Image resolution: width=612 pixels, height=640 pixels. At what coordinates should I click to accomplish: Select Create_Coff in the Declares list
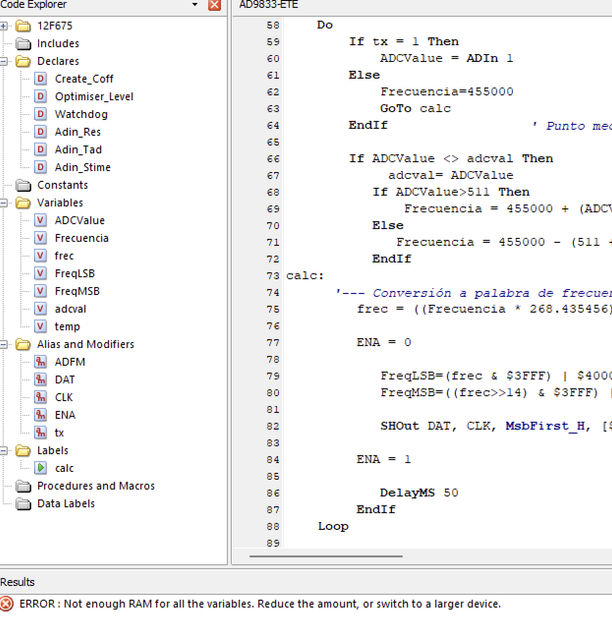coord(84,79)
